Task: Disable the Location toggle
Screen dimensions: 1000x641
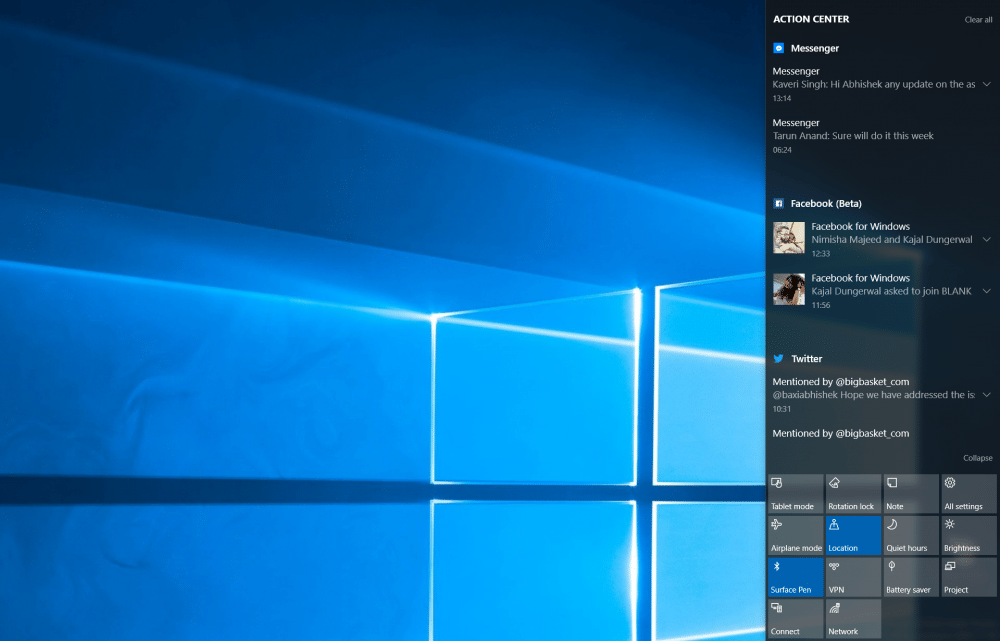Action: (853, 536)
